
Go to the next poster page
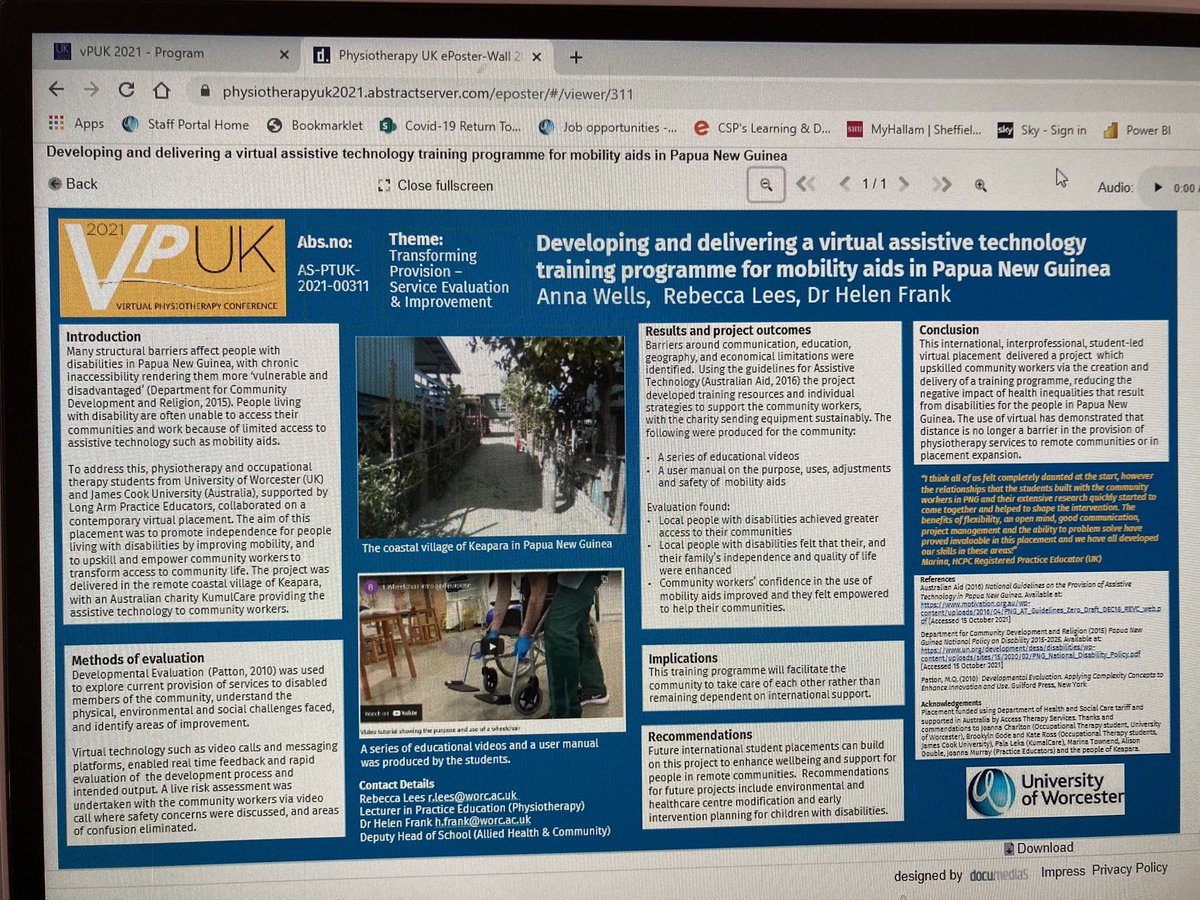904,184
